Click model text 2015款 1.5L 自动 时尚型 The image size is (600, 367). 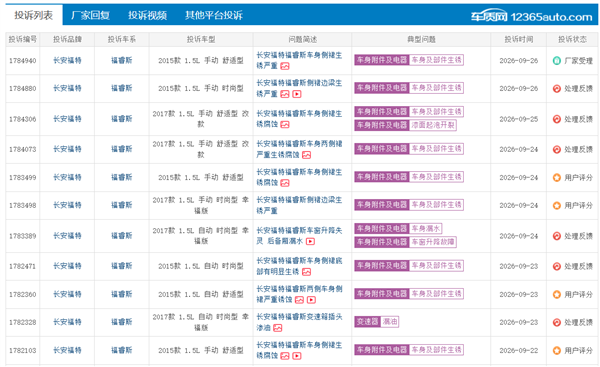201,266
